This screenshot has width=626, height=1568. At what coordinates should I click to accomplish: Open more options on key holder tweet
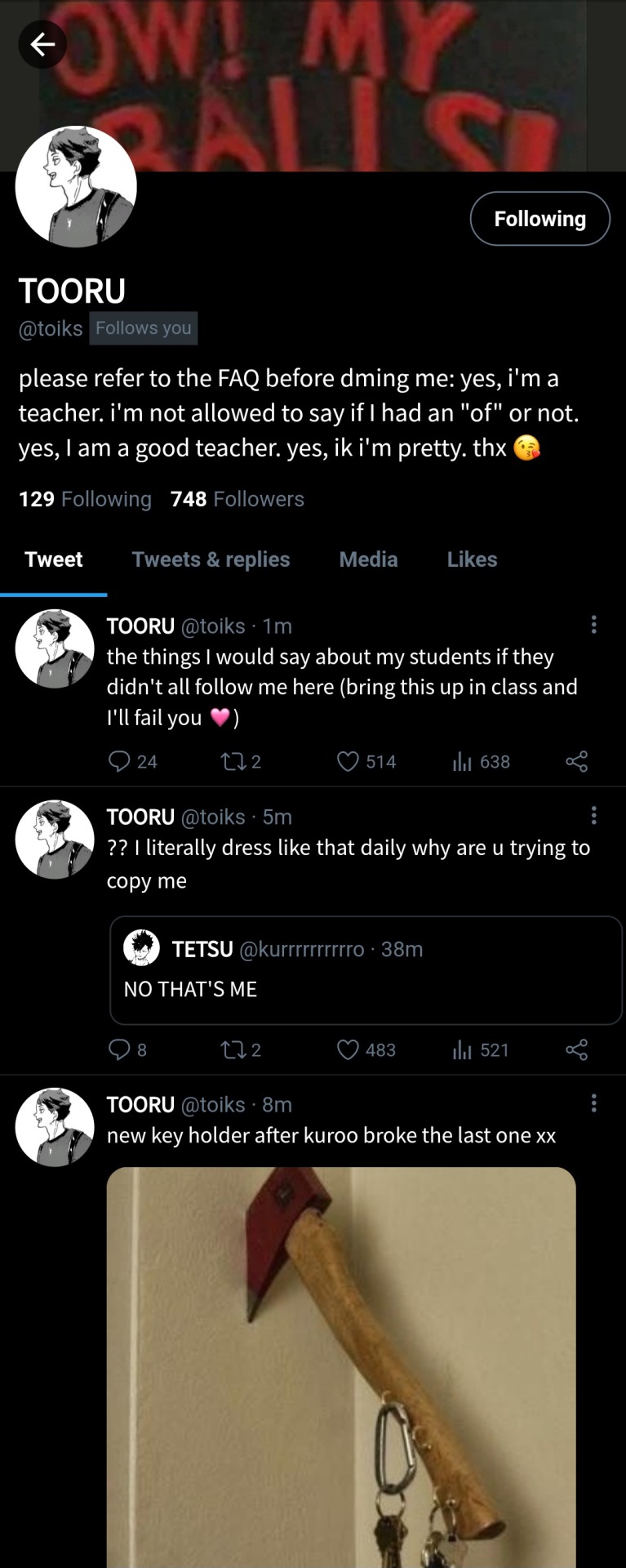593,1103
